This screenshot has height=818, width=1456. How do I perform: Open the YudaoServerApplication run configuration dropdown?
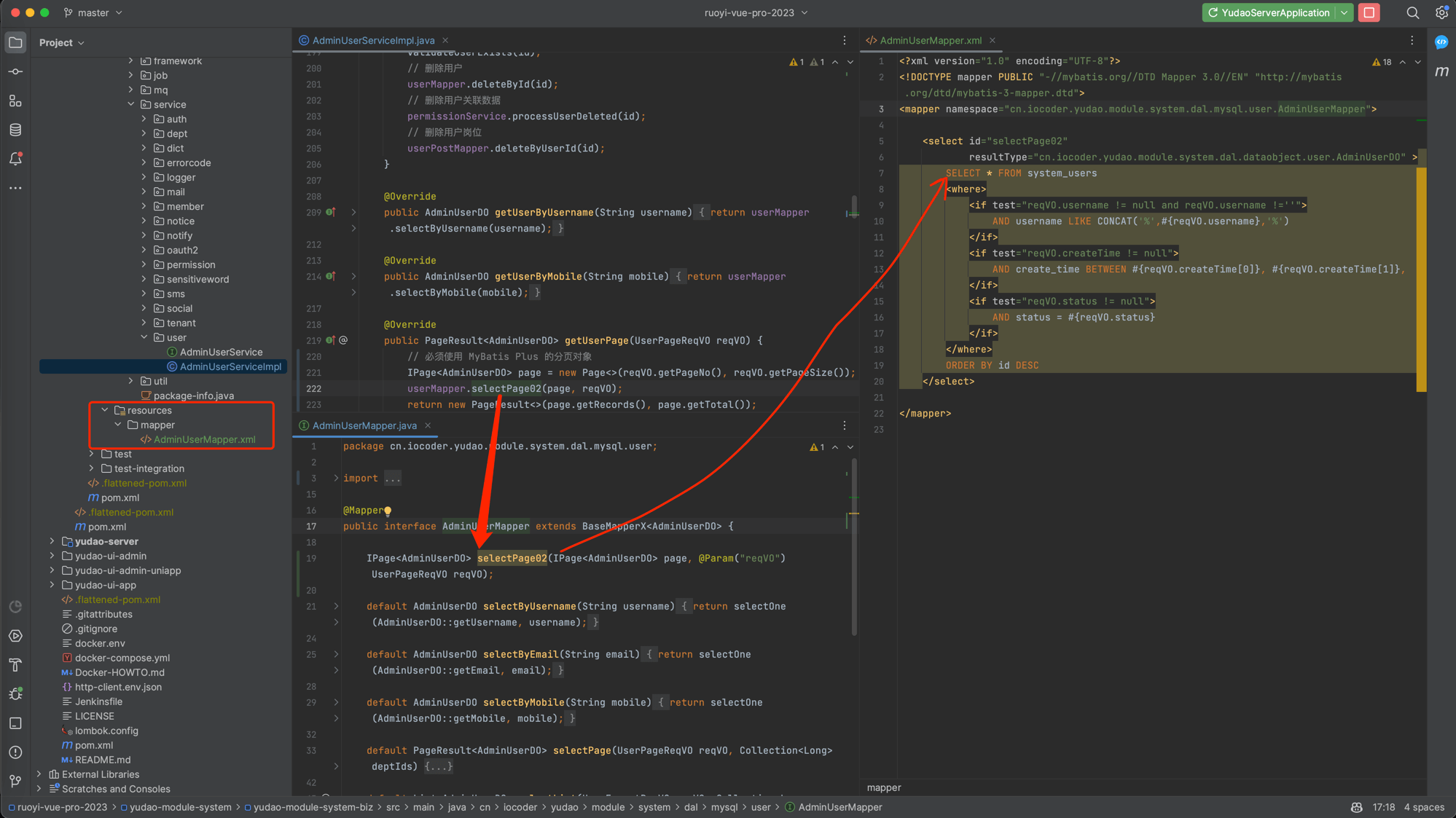(x=1344, y=12)
